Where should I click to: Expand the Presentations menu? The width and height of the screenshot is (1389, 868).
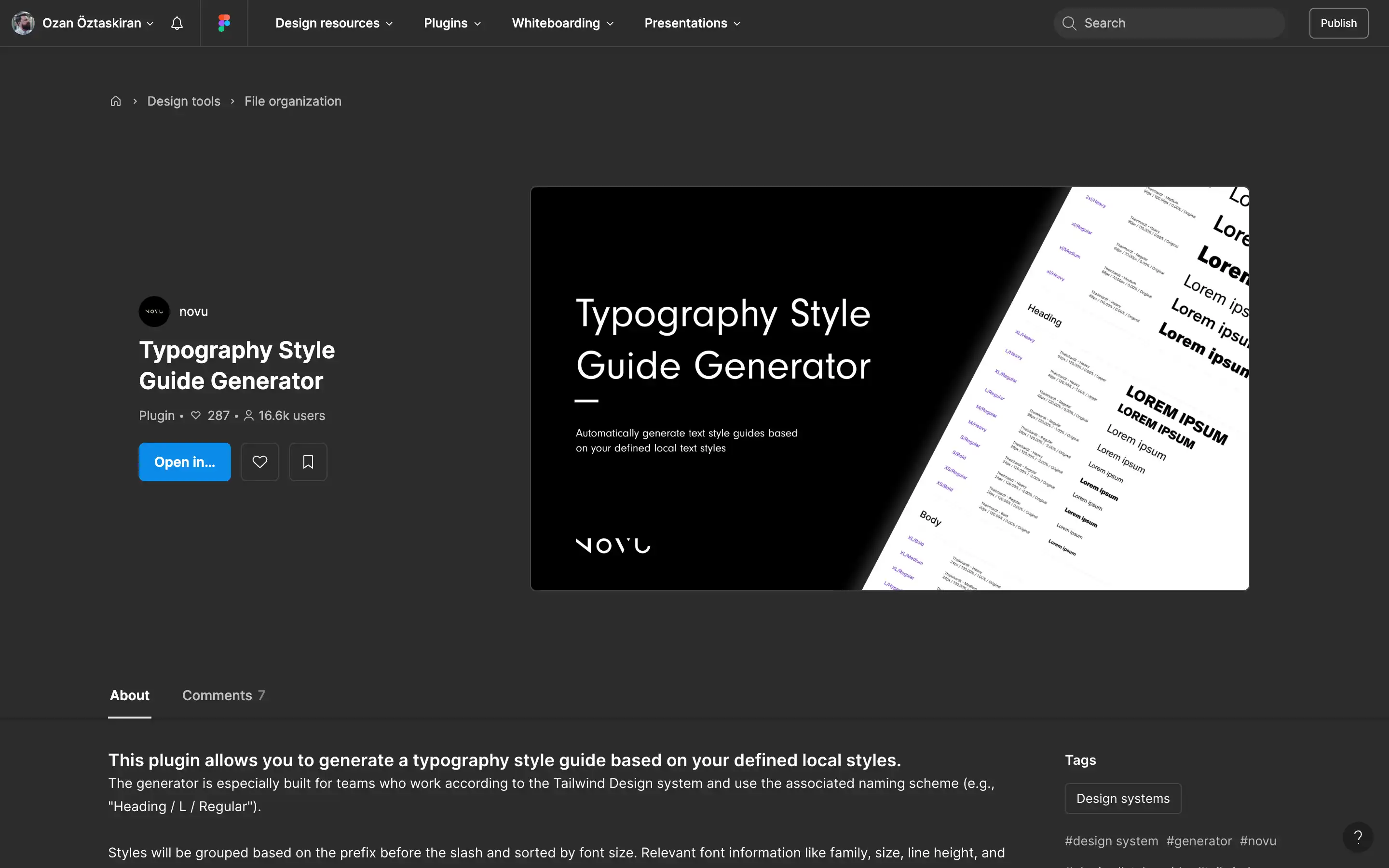coord(692,23)
